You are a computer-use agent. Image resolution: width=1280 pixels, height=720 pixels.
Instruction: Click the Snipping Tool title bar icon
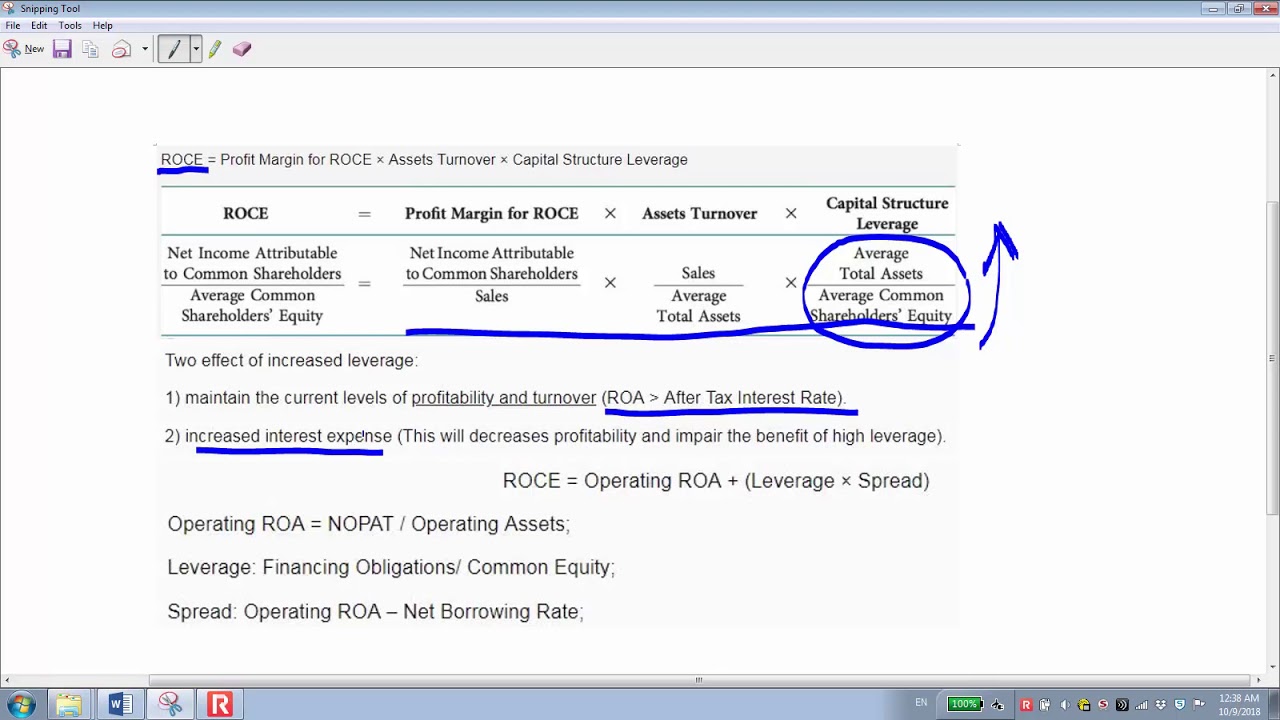pos(10,9)
